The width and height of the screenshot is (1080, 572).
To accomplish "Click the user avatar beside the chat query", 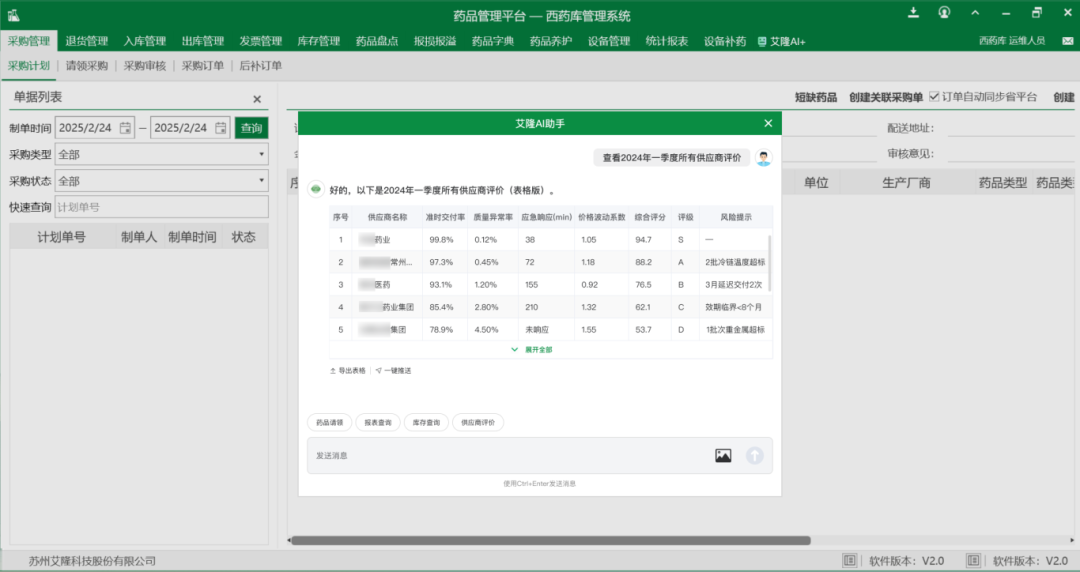I will pyautogui.click(x=763, y=158).
